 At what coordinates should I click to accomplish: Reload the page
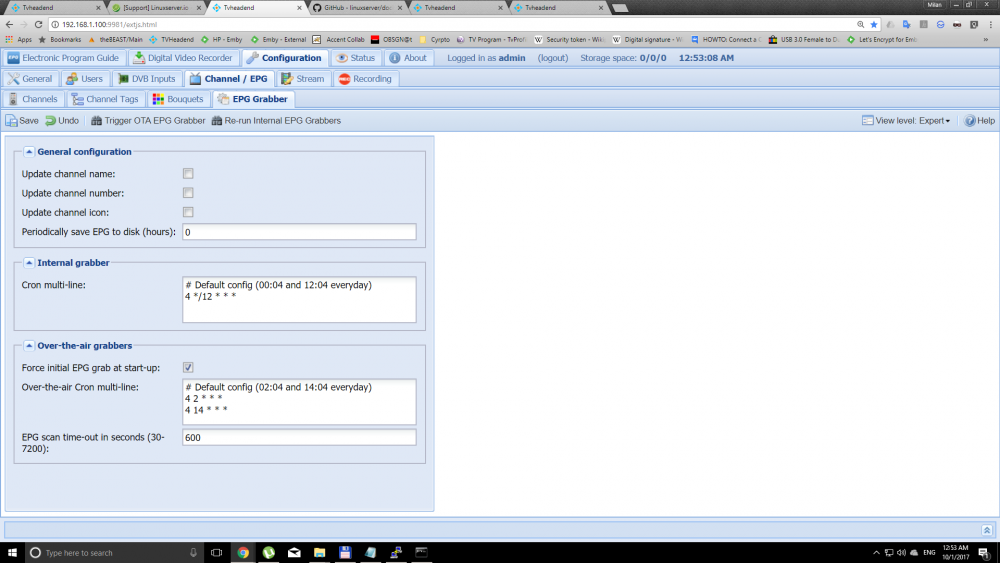pyautogui.click(x=38, y=24)
